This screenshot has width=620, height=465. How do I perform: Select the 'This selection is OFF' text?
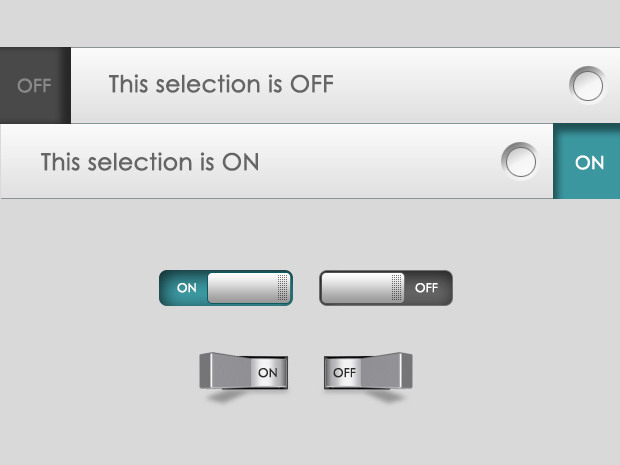[221, 84]
